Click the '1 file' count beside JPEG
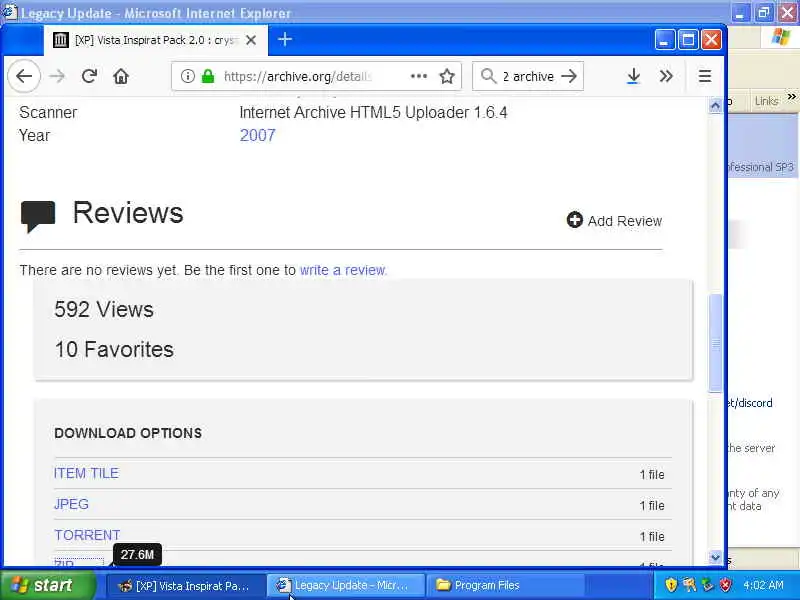Screen dimensions: 800x600 [652, 505]
